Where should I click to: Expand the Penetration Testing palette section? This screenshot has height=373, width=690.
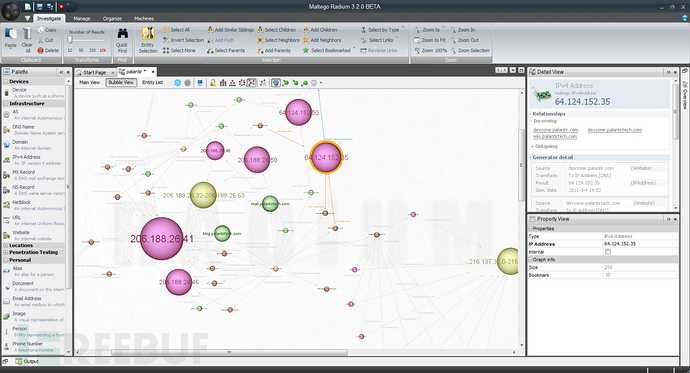pos(34,252)
